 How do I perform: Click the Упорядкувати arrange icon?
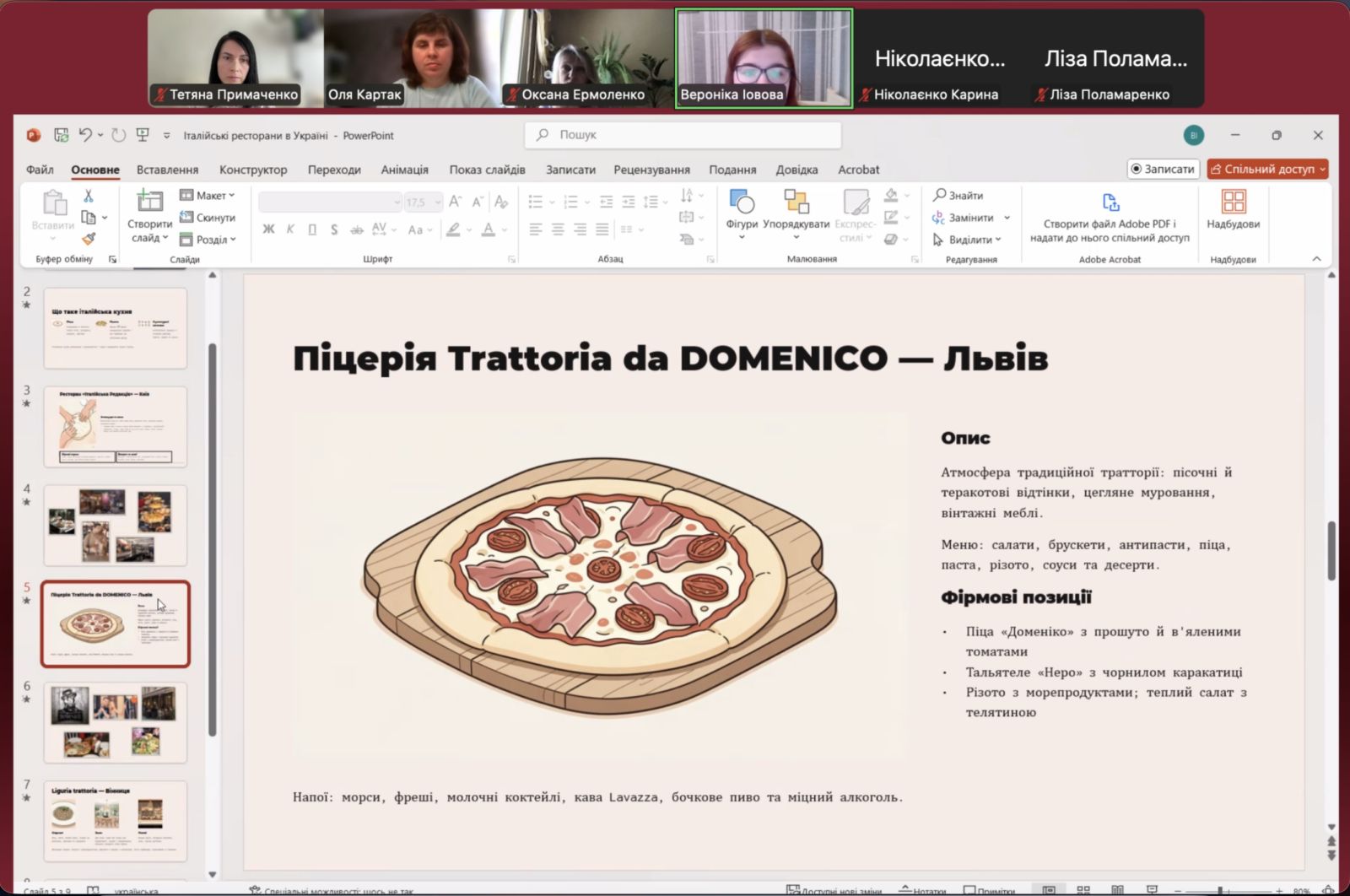(796, 202)
